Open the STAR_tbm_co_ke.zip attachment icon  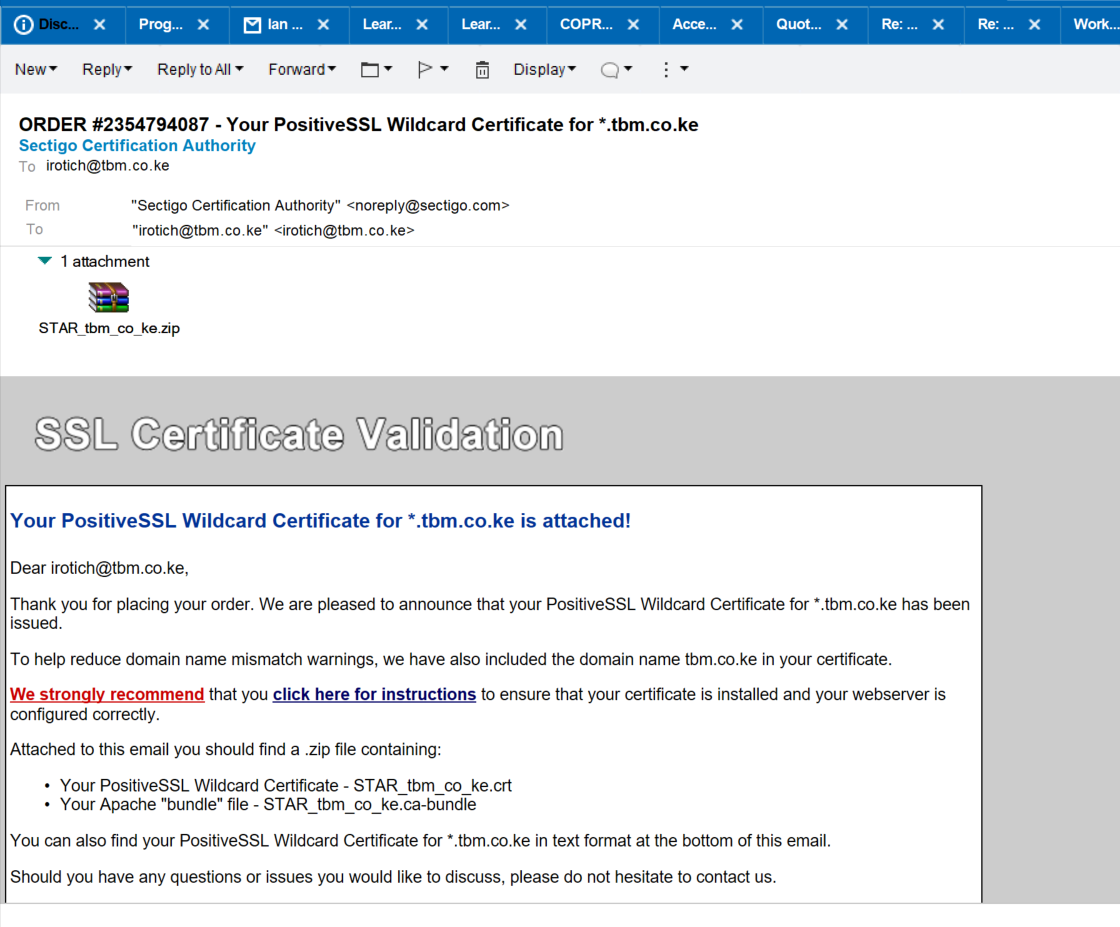[109, 298]
